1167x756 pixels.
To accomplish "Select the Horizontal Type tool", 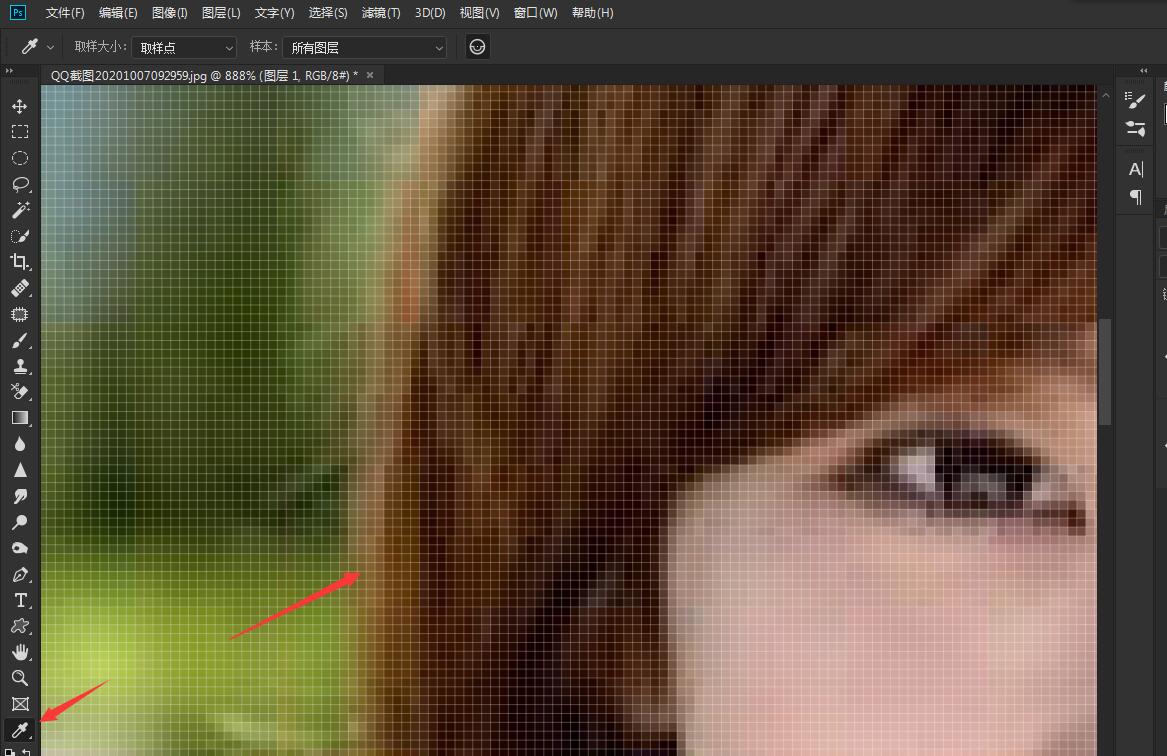I will point(20,600).
